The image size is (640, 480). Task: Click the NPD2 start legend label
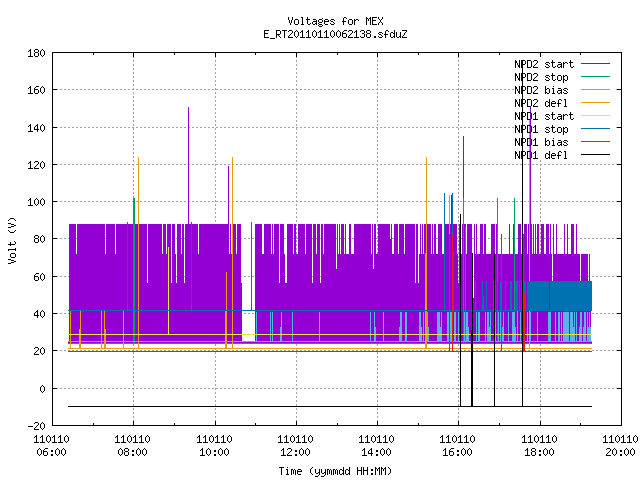coord(544,64)
